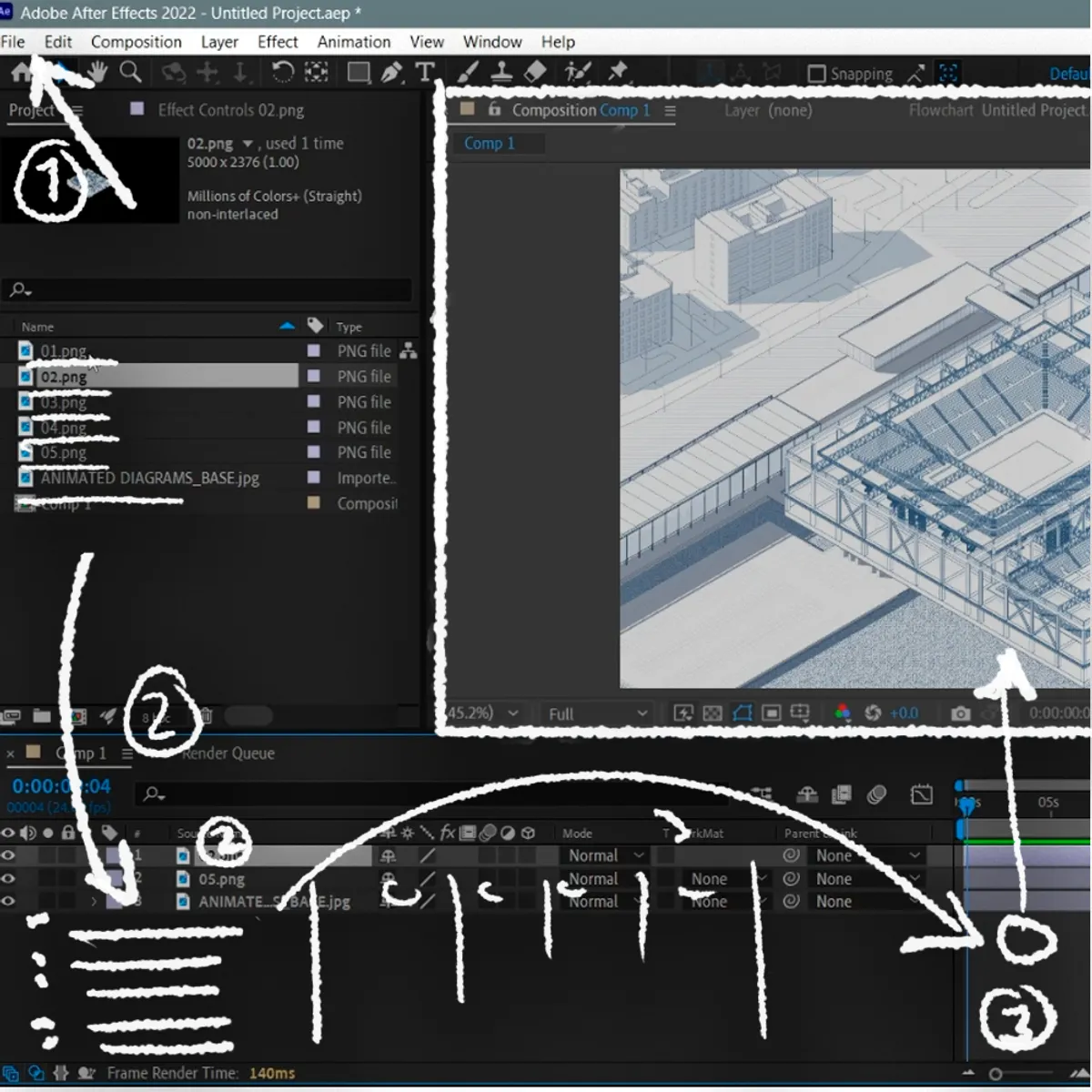The image size is (1092, 1092).
Task: Select the Hand tool
Action: [96, 72]
